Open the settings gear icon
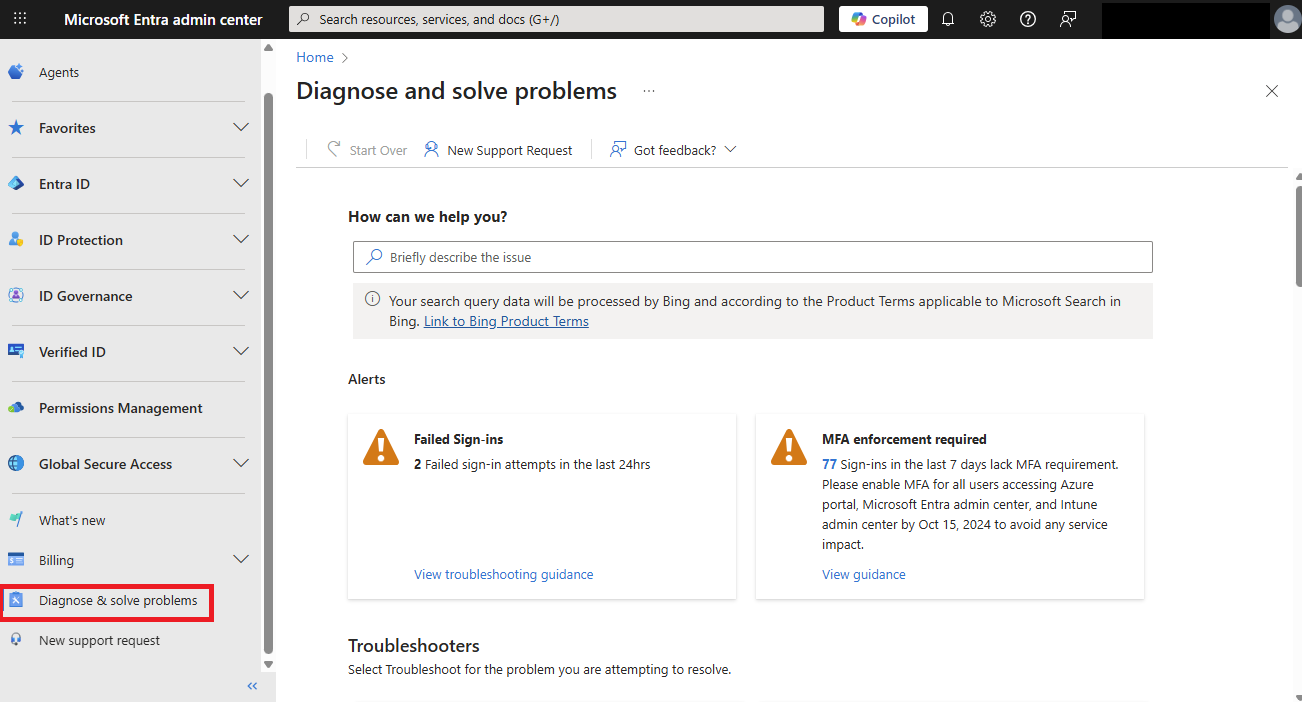The height and width of the screenshot is (702, 1302). [x=988, y=19]
